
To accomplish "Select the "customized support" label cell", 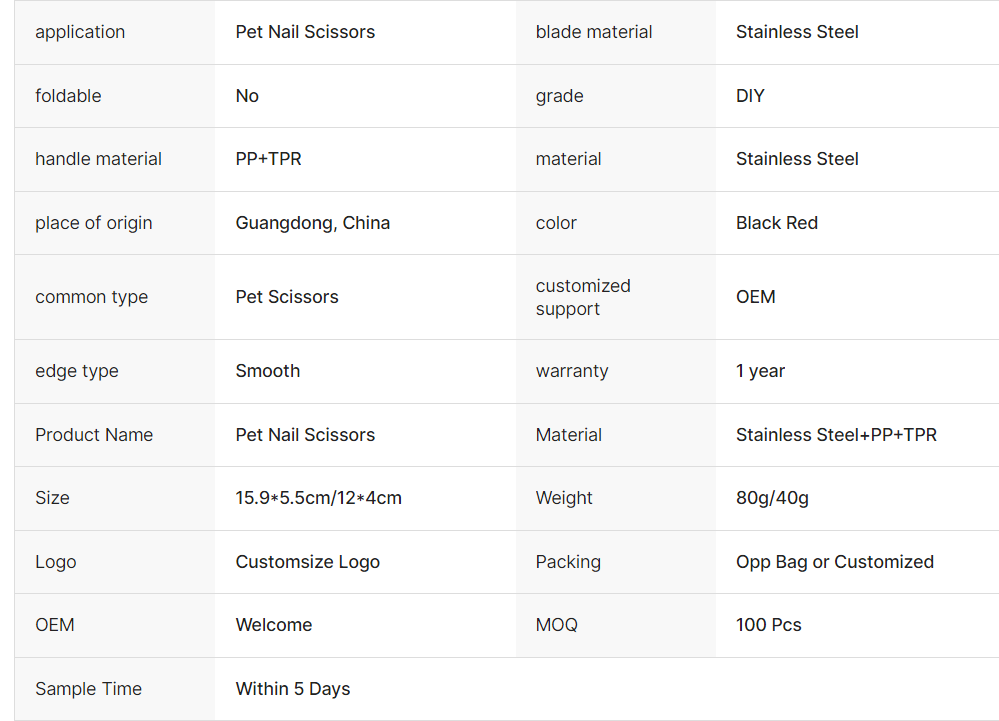I will [582, 297].
